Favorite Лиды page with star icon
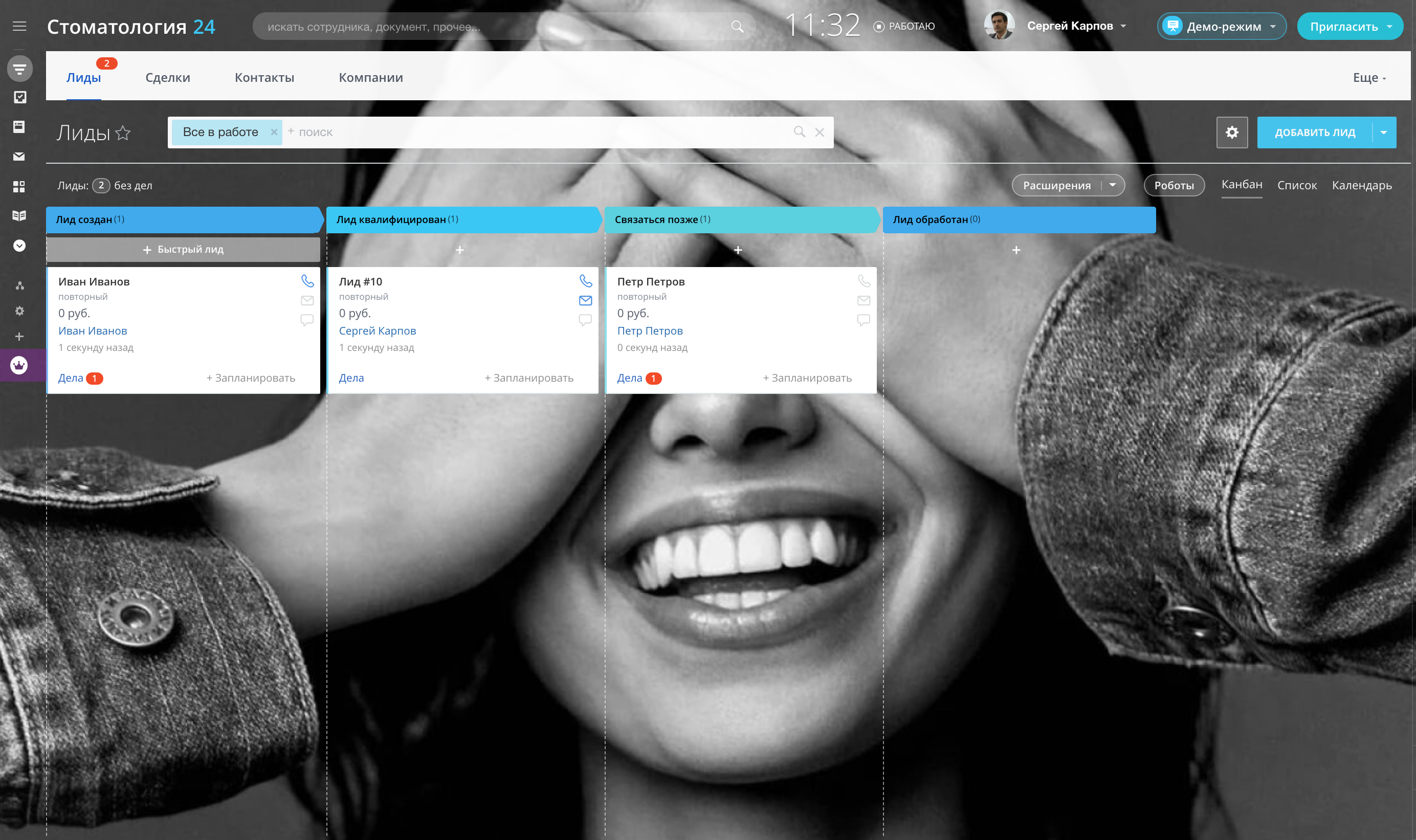The height and width of the screenshot is (840, 1416). (x=123, y=132)
